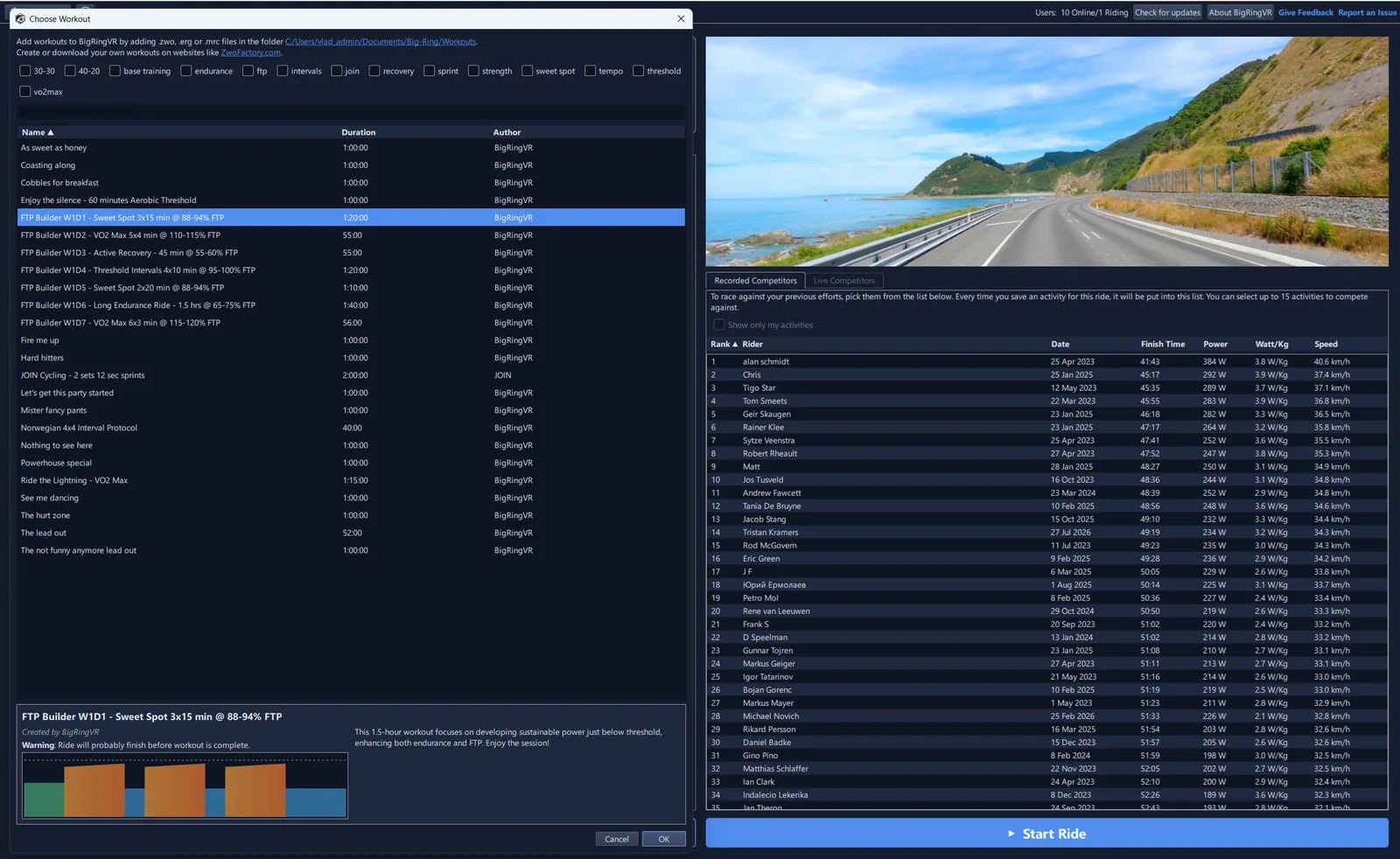This screenshot has height=859, width=1400.
Task: Check the intervals filter box
Action: tap(282, 71)
